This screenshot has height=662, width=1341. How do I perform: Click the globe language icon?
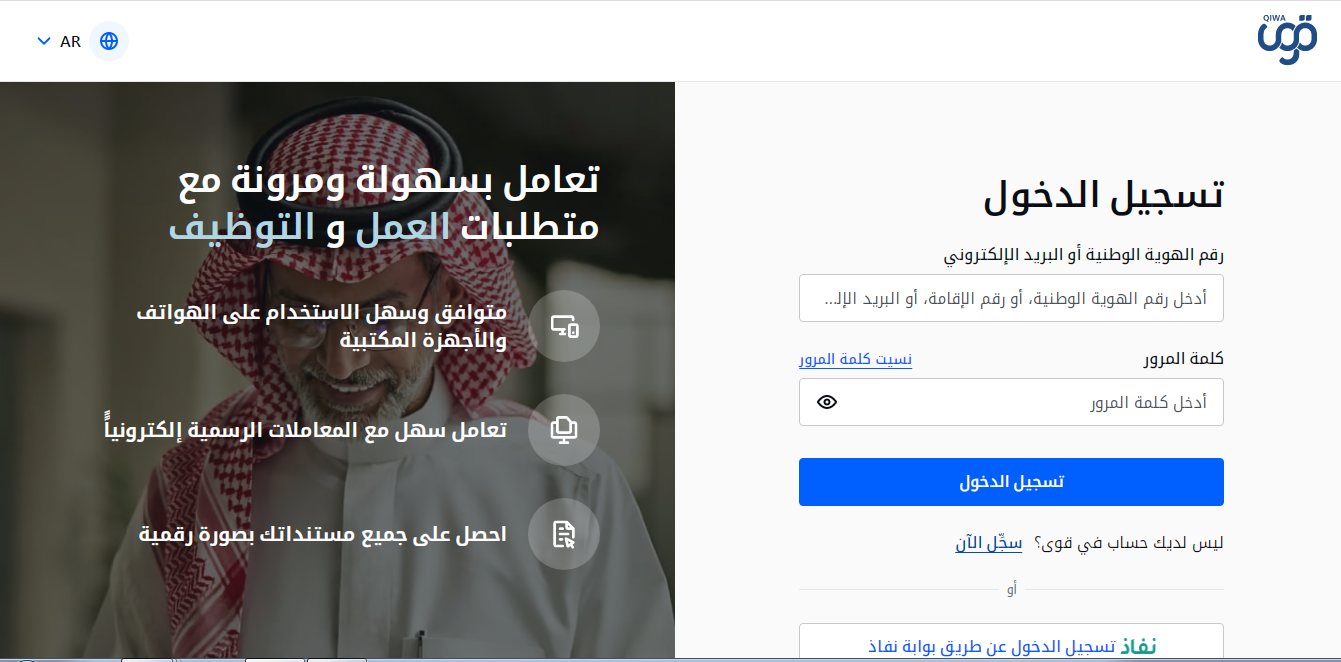tap(109, 41)
